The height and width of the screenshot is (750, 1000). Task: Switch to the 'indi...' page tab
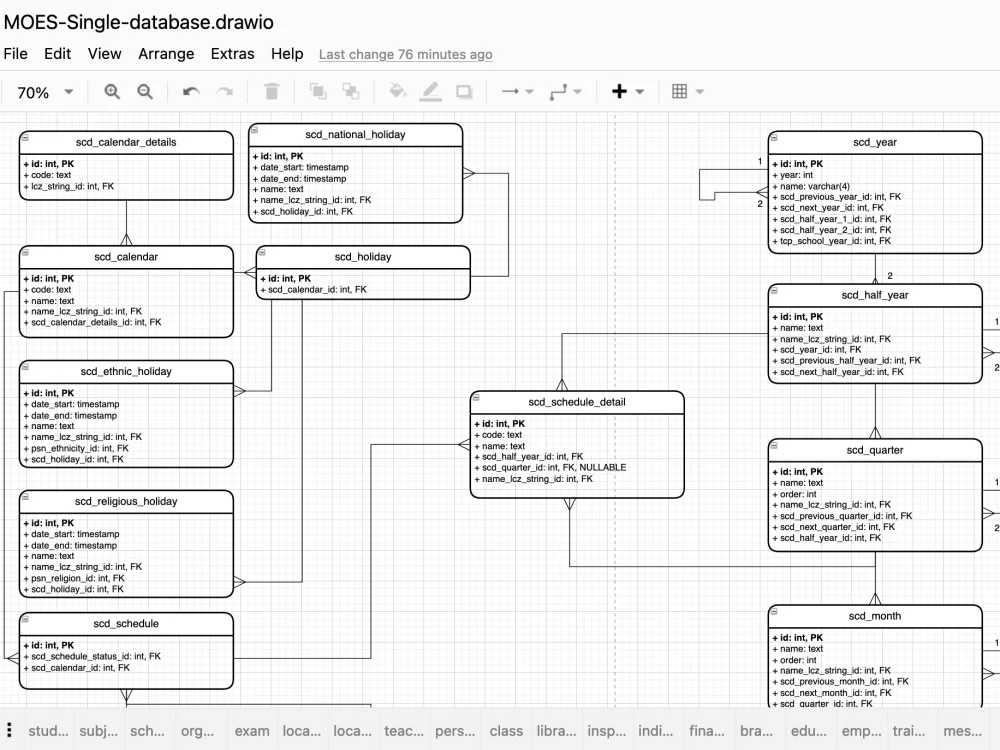pos(656,731)
